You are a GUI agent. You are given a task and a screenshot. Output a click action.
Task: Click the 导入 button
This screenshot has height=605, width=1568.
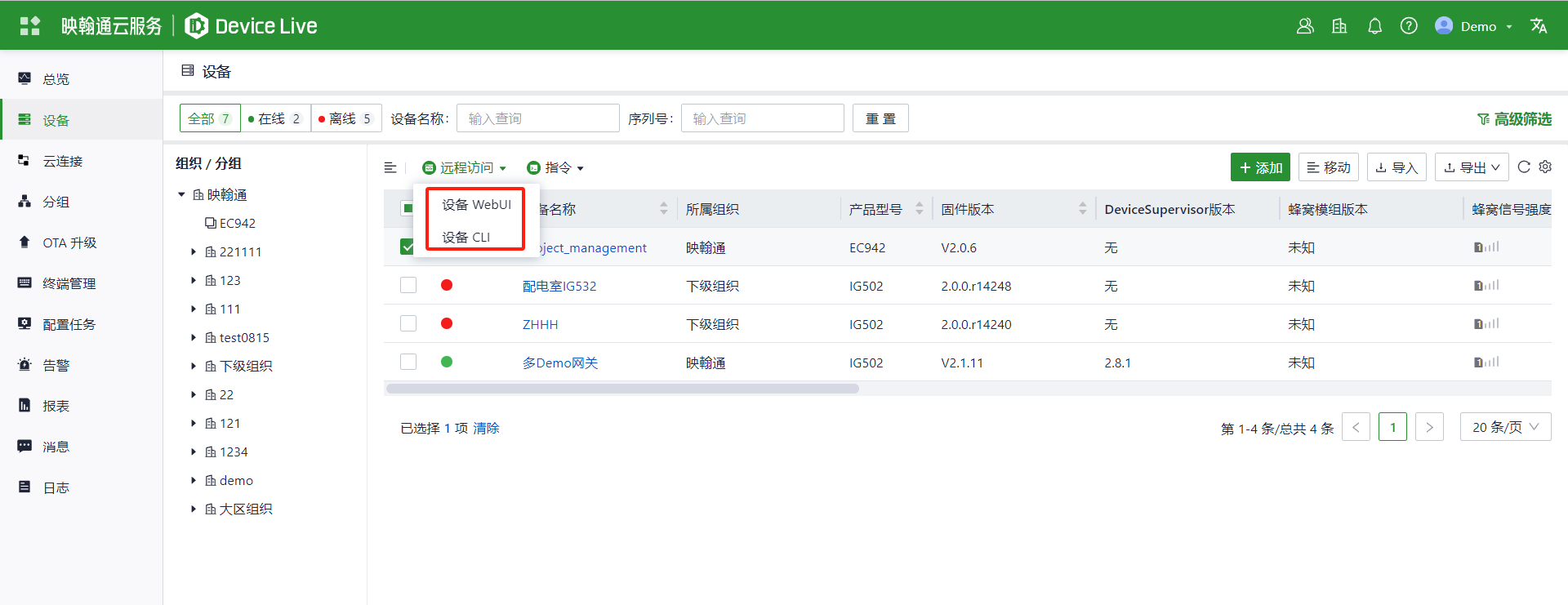pos(1396,167)
